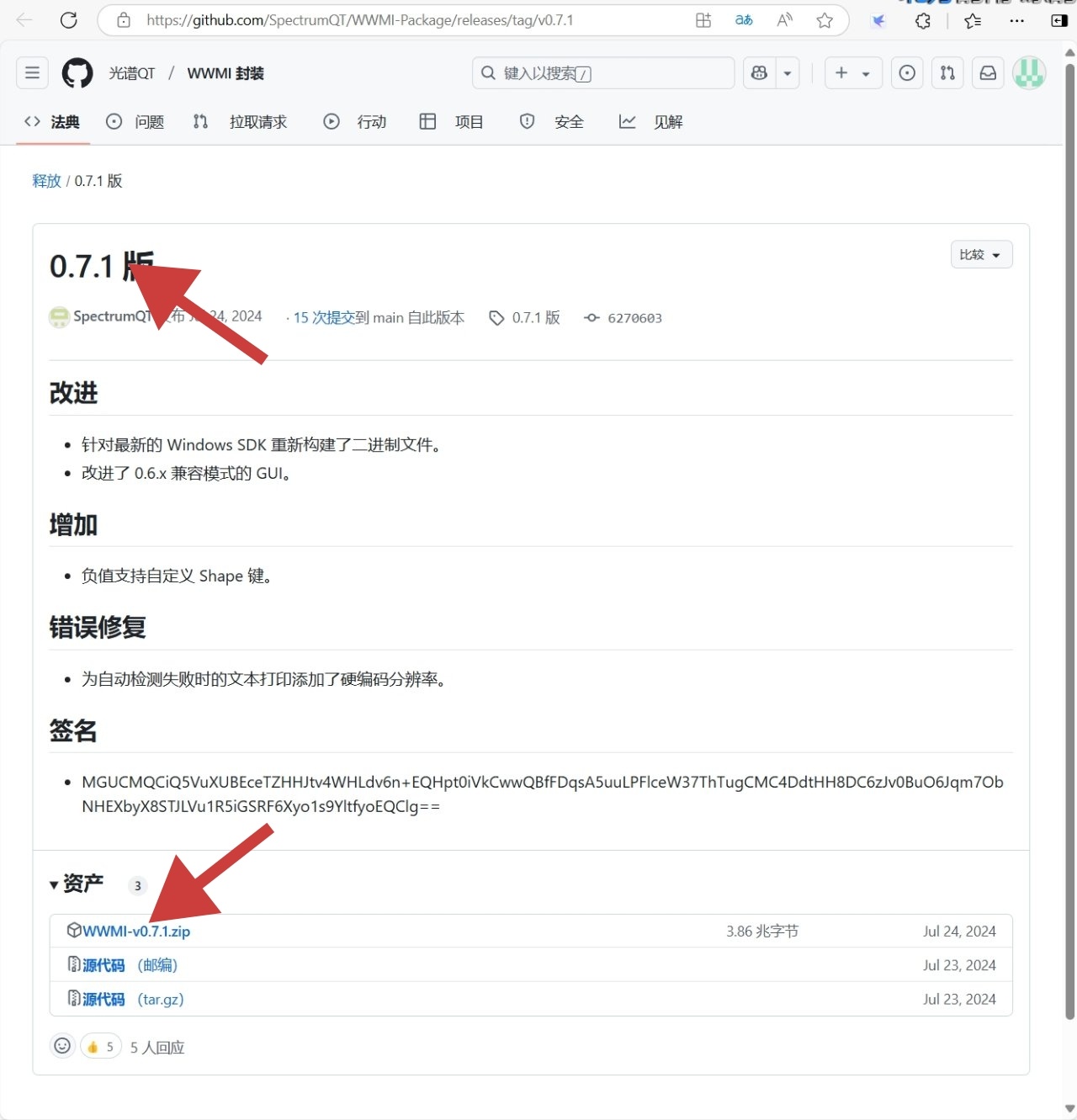Click the Jul 24, 2024 asset date
Screen dimensions: 1077x1120
pyautogui.click(x=959, y=932)
